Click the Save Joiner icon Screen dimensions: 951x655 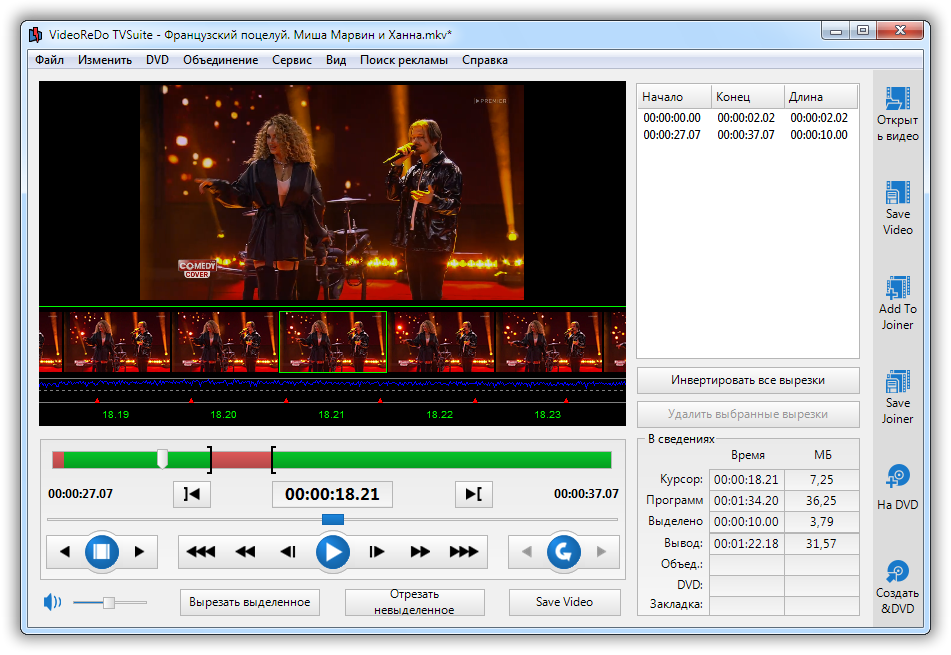pos(897,382)
